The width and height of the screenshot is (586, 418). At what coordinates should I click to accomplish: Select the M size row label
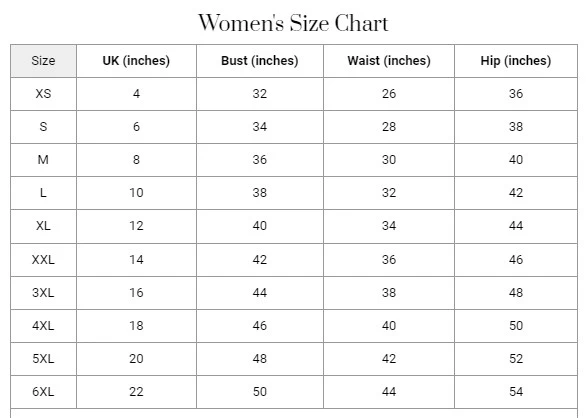point(43,160)
